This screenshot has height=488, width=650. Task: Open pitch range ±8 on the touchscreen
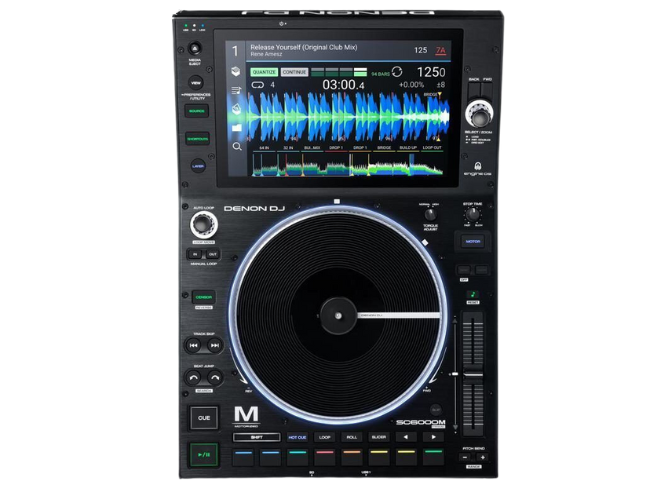(x=441, y=85)
